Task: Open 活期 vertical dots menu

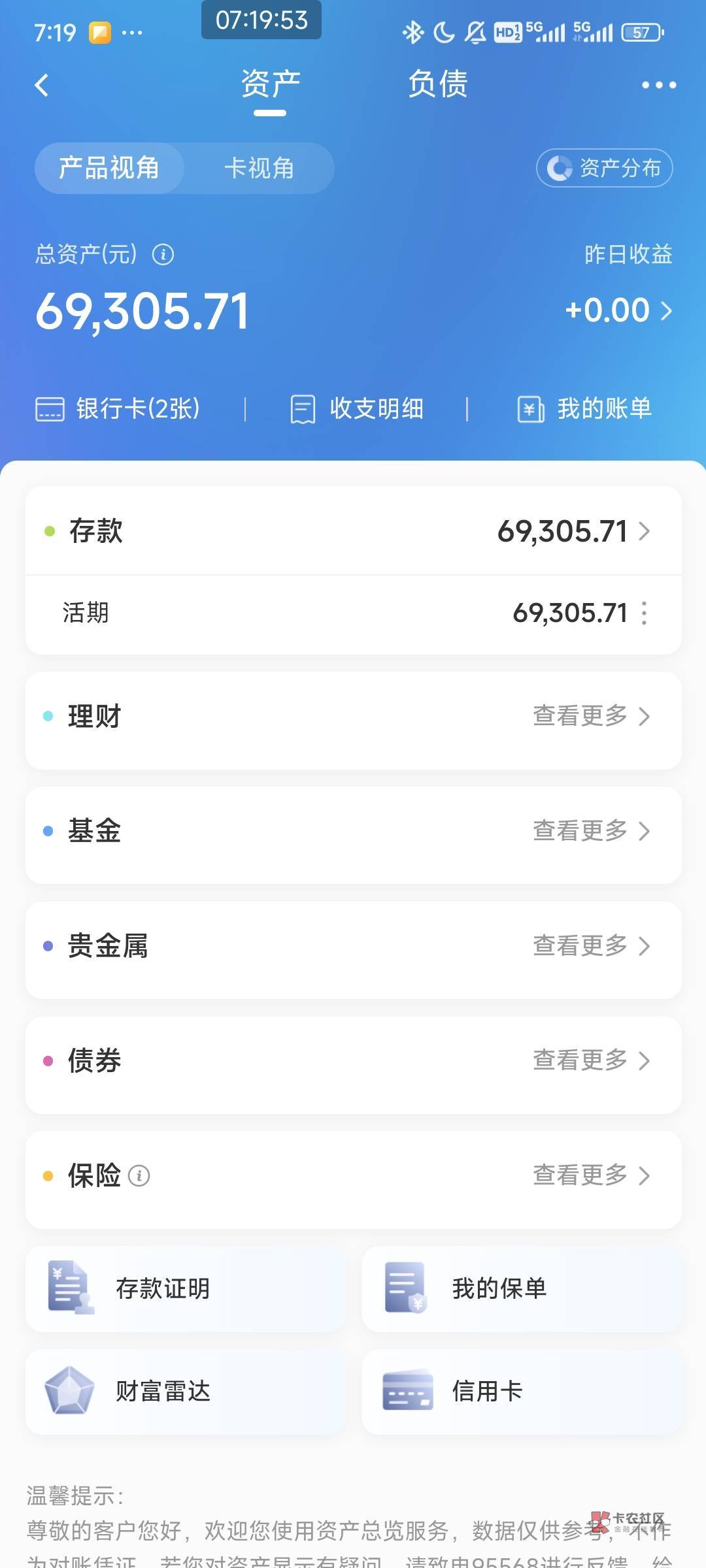Action: 645,613
